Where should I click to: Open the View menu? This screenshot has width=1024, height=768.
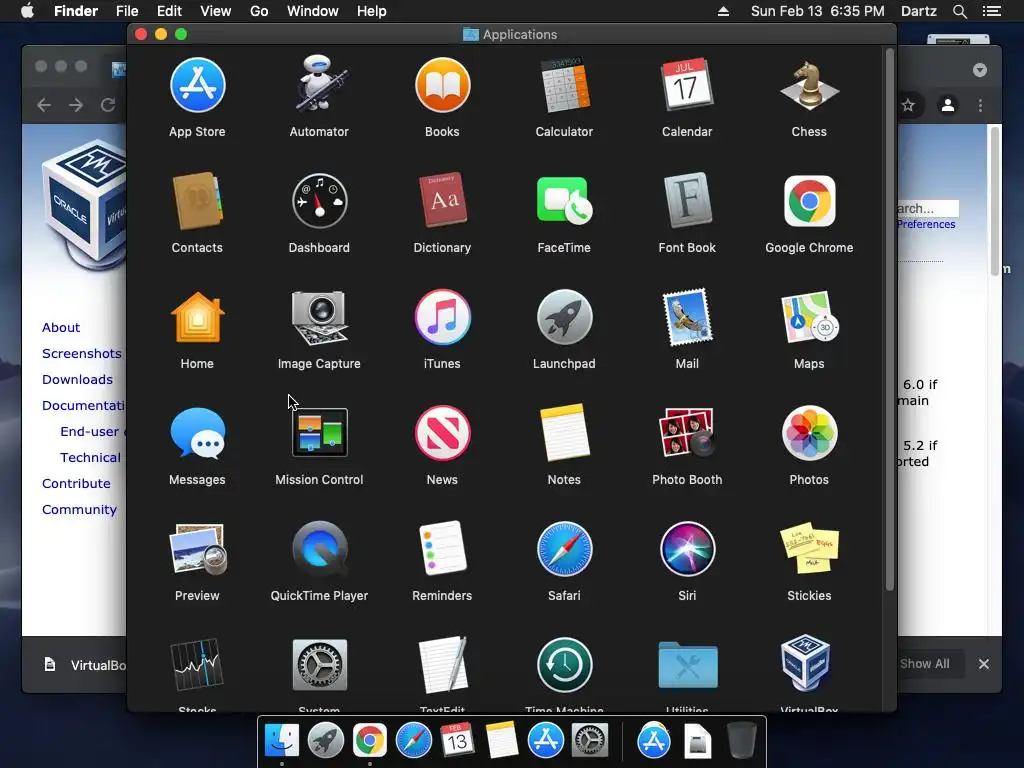[216, 11]
